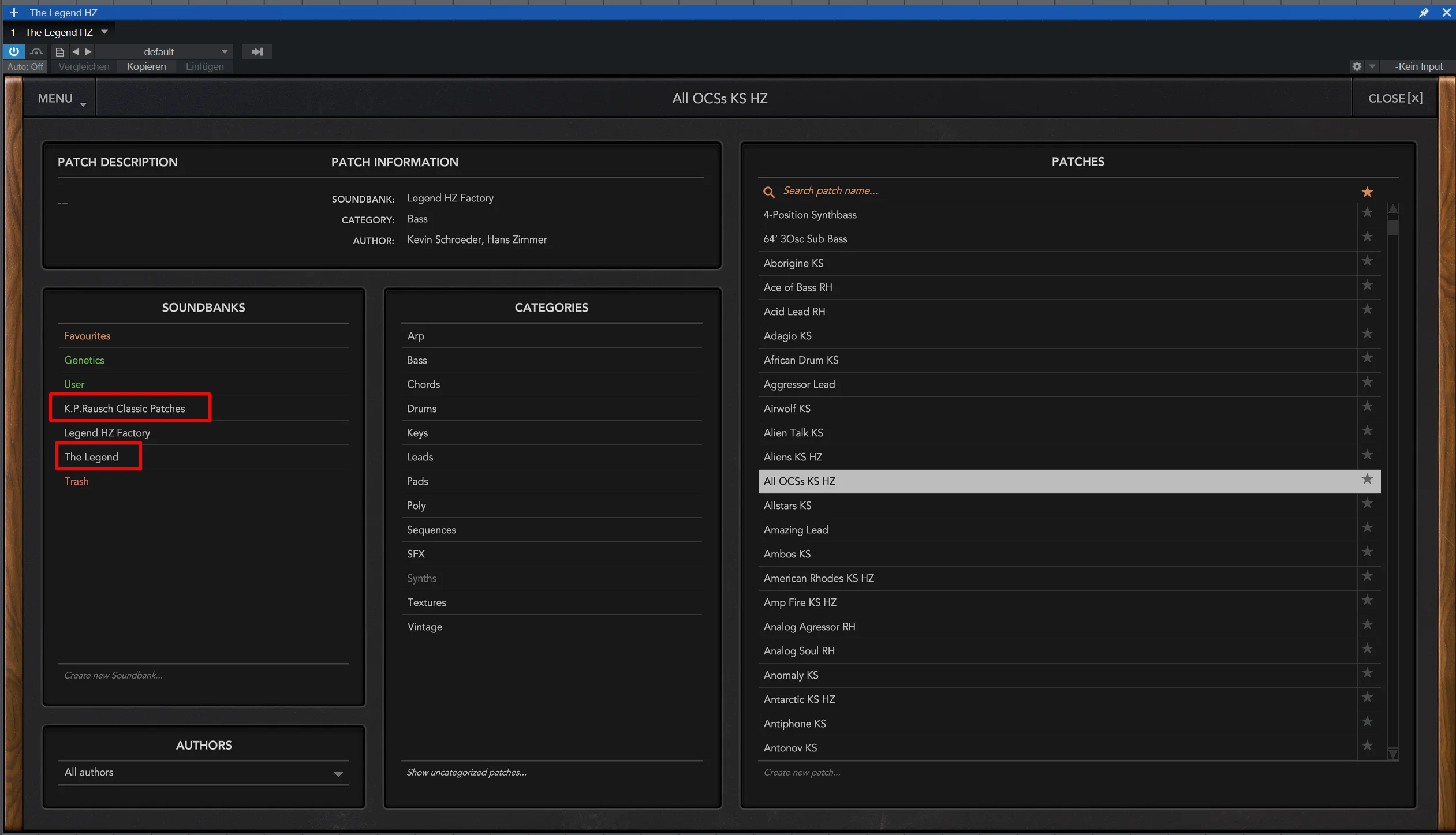Open the All authors dropdown
1456x835 pixels.
[x=203, y=772]
